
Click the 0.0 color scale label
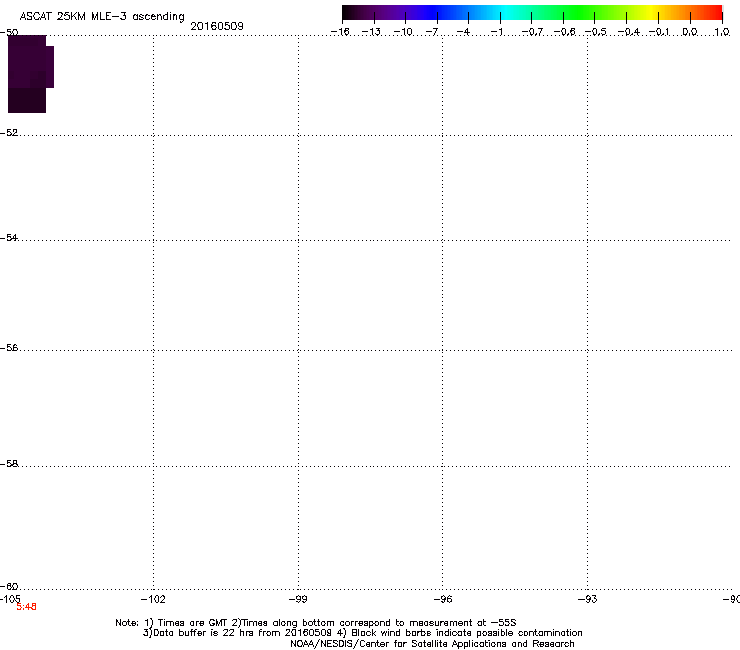pos(690,32)
